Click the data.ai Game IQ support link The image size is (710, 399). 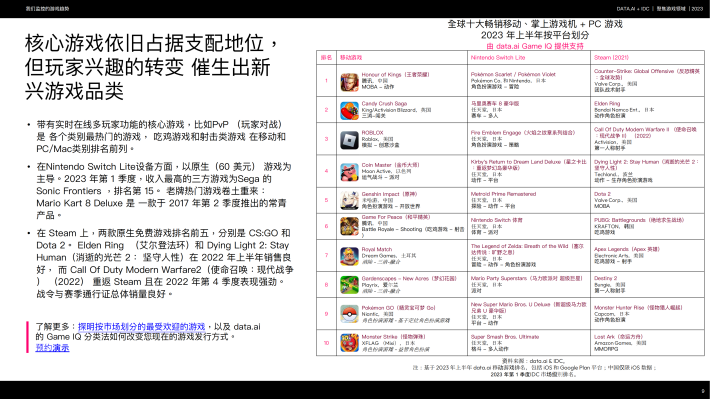coord(535,46)
